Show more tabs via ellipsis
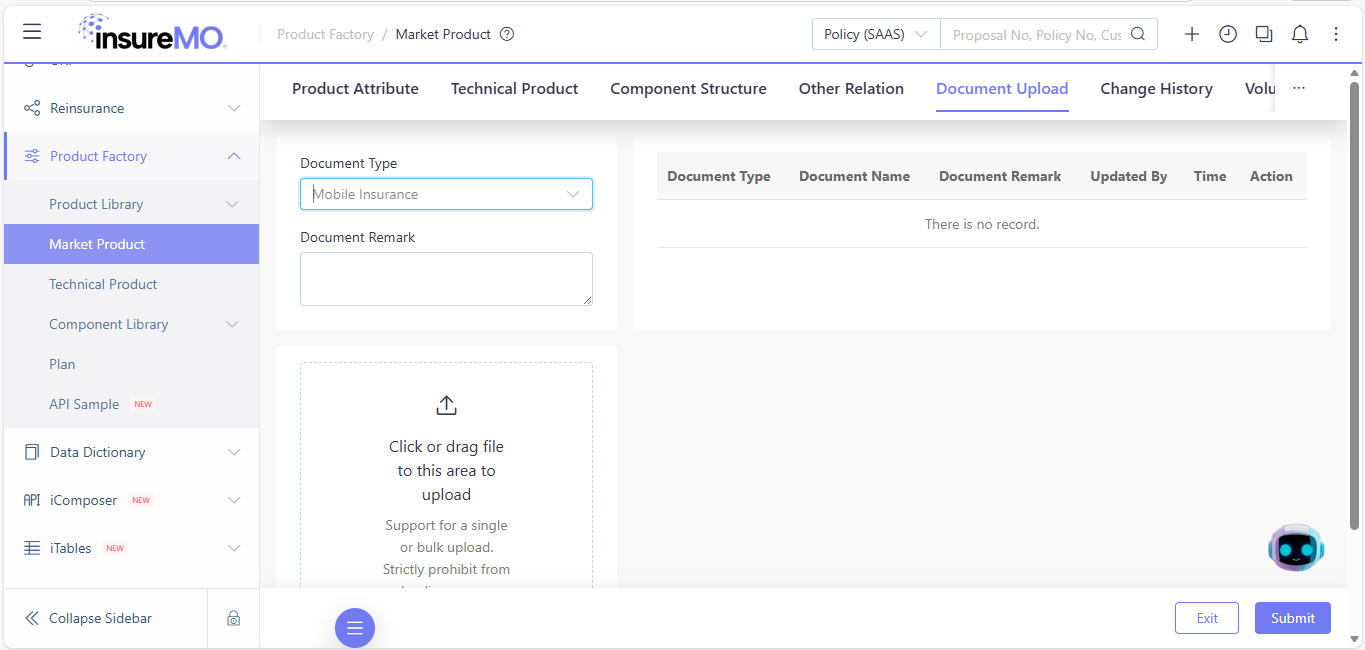 [1299, 88]
